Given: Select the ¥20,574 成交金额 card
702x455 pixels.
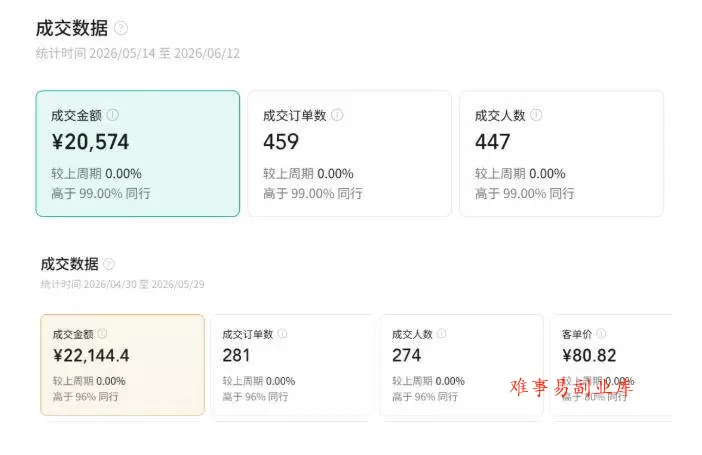Looking at the screenshot, I should (x=138, y=154).
